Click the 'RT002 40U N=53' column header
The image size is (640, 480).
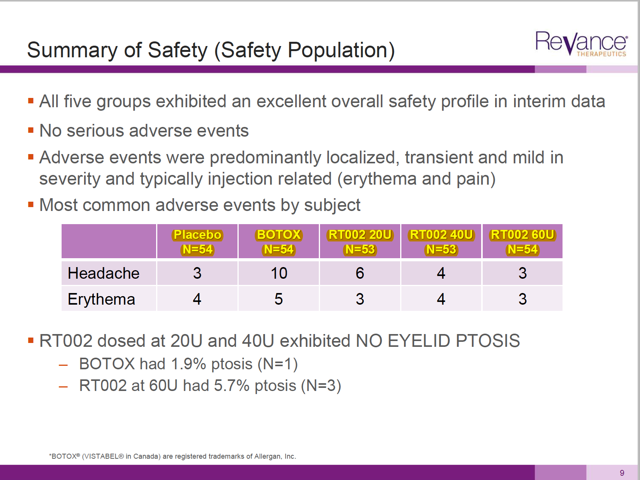[441, 242]
